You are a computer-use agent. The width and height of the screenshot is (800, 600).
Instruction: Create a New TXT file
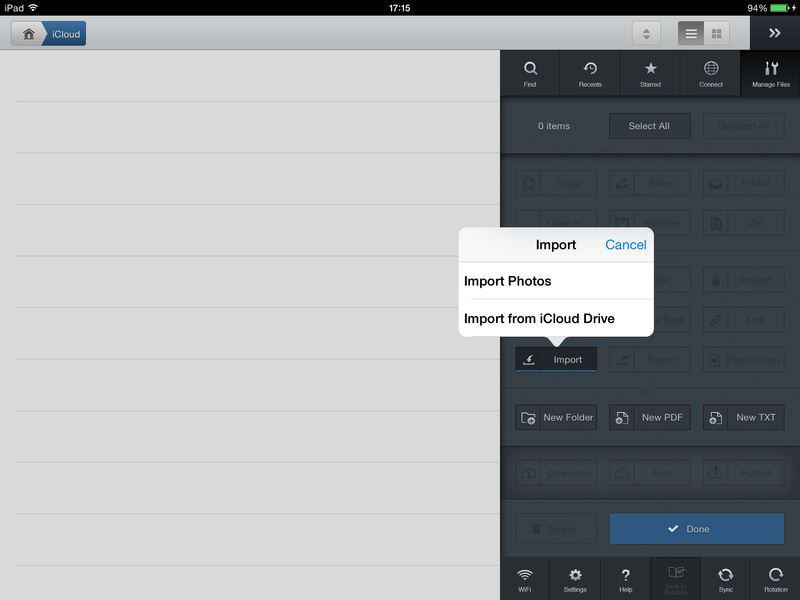[x=743, y=418]
